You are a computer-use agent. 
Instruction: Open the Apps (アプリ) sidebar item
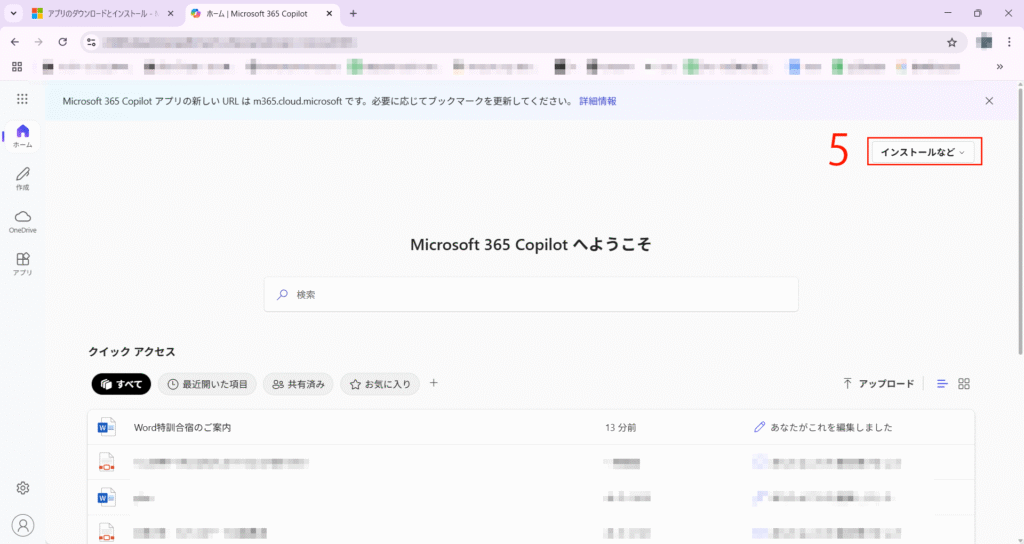click(23, 264)
